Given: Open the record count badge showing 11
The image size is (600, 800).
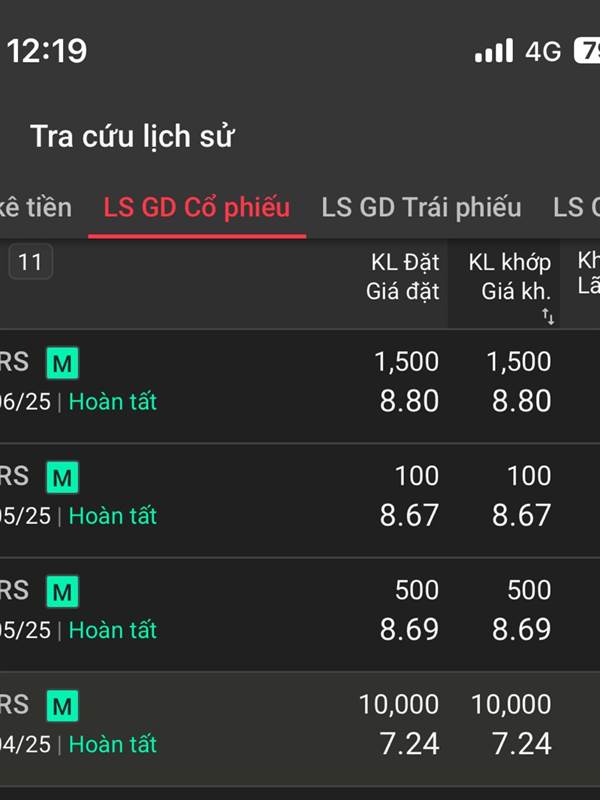Looking at the screenshot, I should click(30, 262).
